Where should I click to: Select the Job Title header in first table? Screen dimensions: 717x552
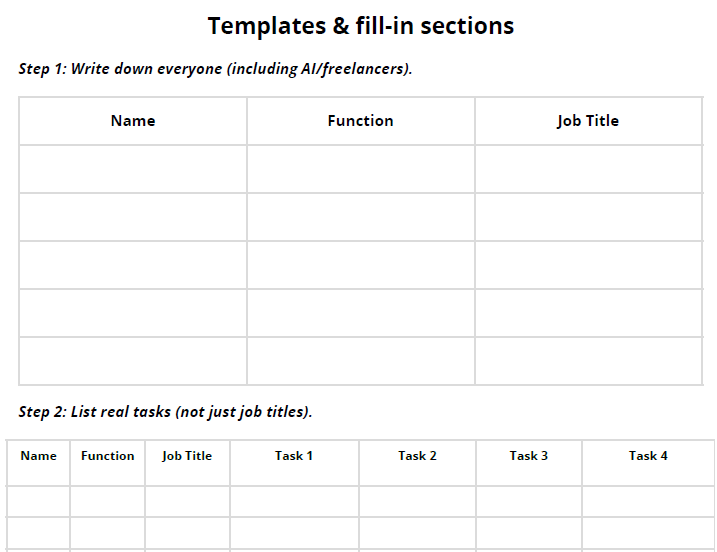pyautogui.click(x=588, y=121)
